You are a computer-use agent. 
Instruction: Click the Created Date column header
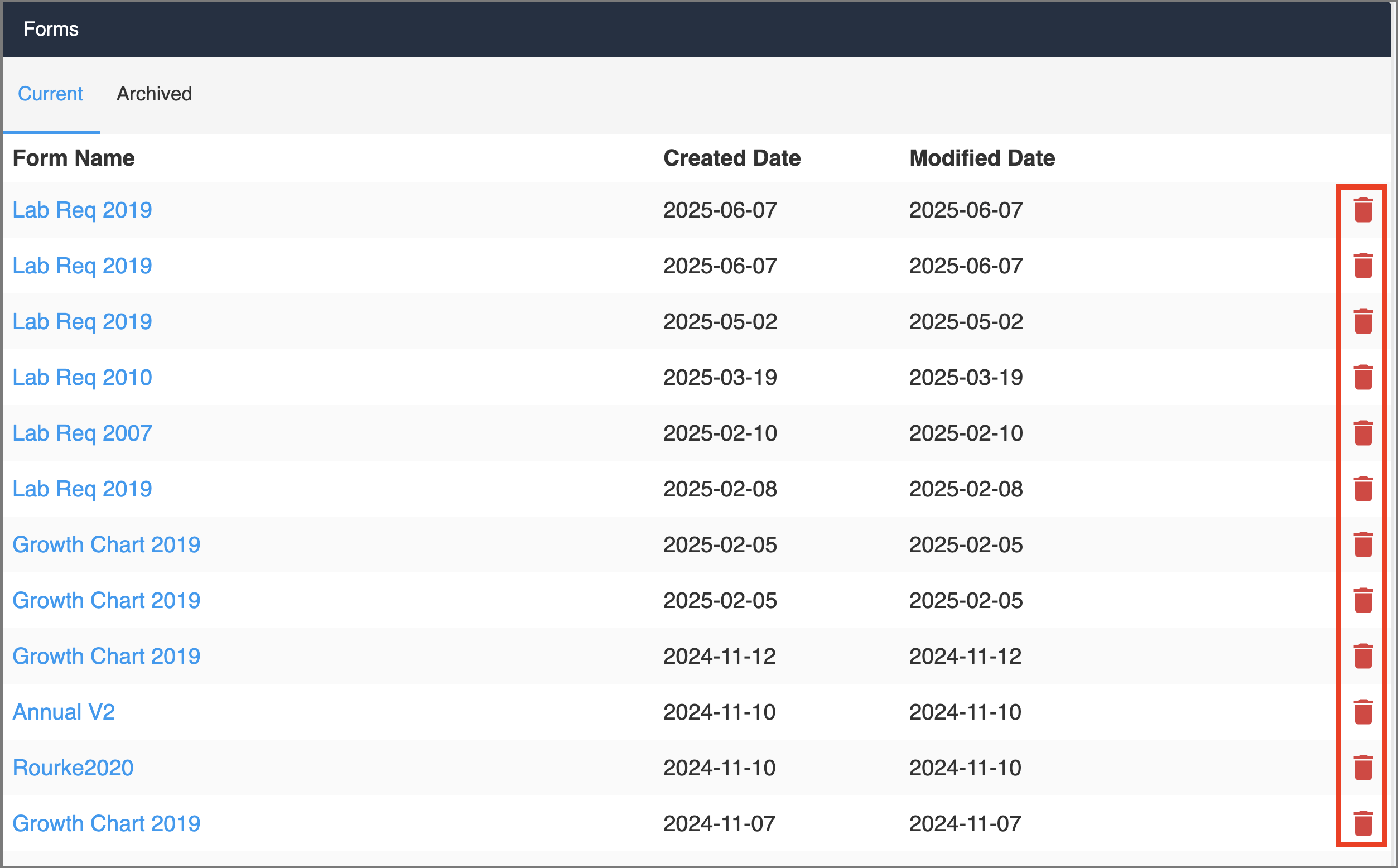(731, 158)
